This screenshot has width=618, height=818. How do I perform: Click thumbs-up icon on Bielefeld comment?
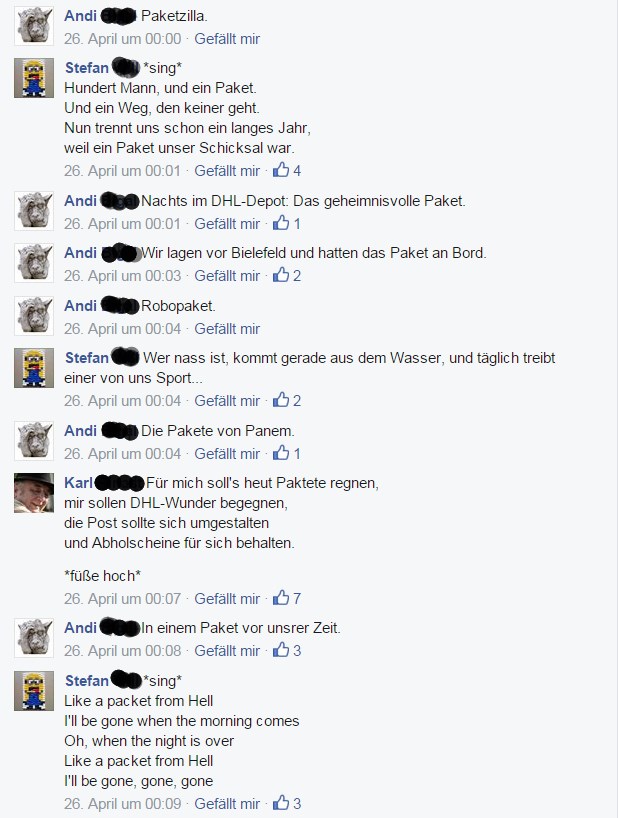[x=281, y=275]
